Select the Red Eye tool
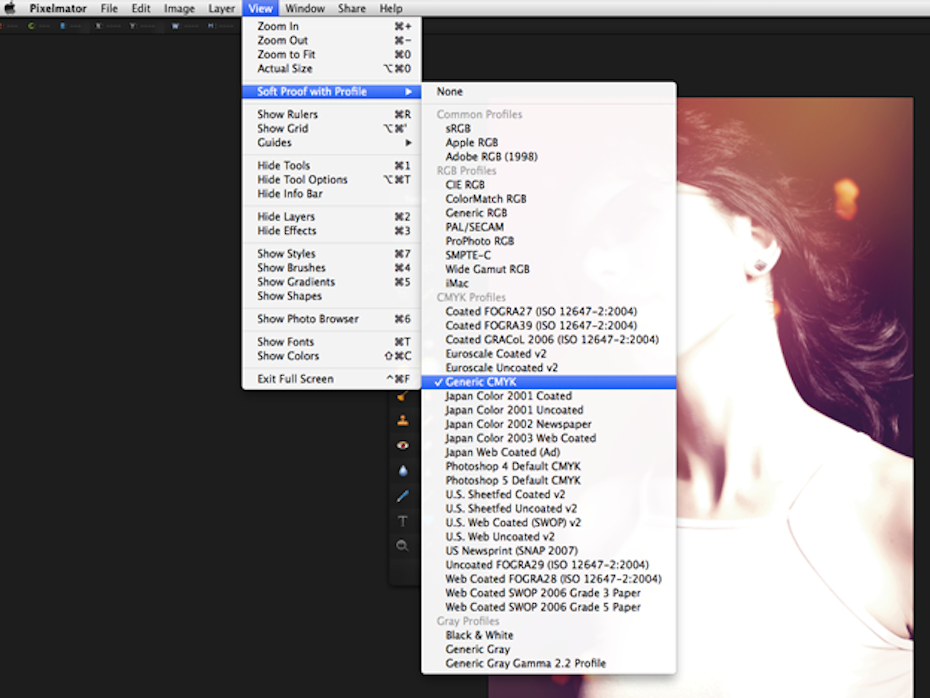 pyautogui.click(x=403, y=445)
